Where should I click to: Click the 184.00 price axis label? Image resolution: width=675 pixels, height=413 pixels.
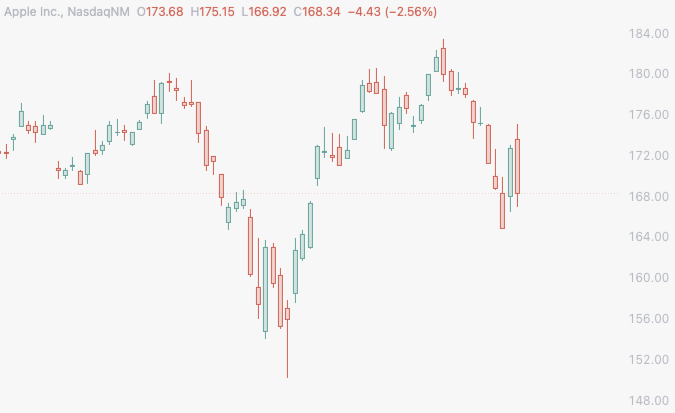(649, 34)
